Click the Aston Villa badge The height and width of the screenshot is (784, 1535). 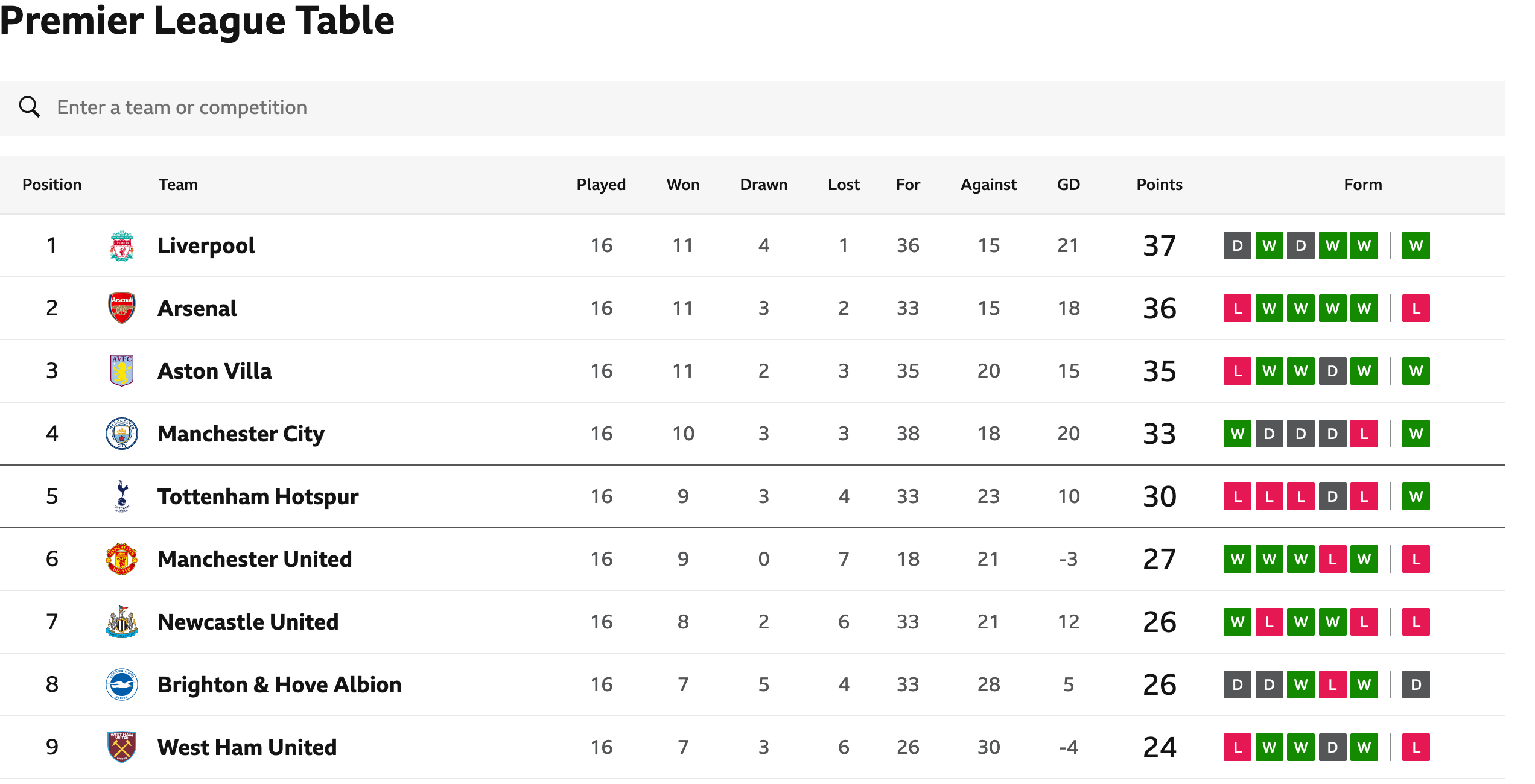click(122, 371)
